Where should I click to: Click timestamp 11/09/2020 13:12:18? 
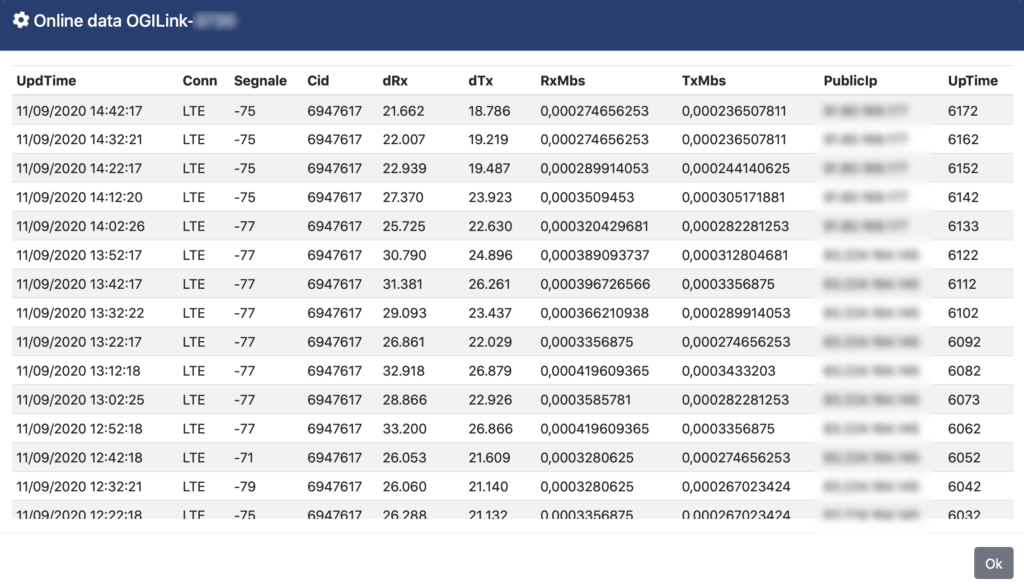pyautogui.click(x=78, y=371)
